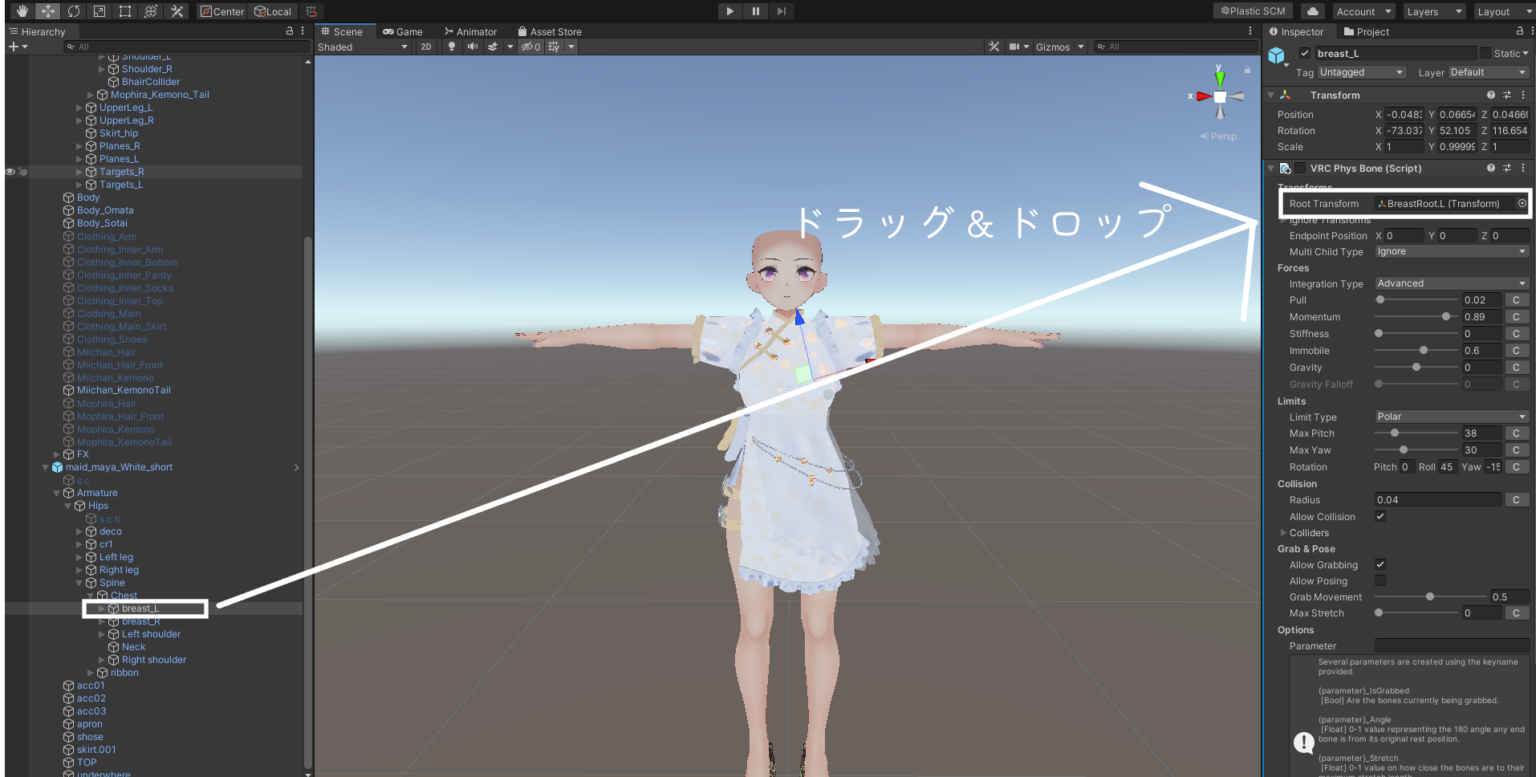
Task: Switch to the Rotate tool
Action: [73, 11]
